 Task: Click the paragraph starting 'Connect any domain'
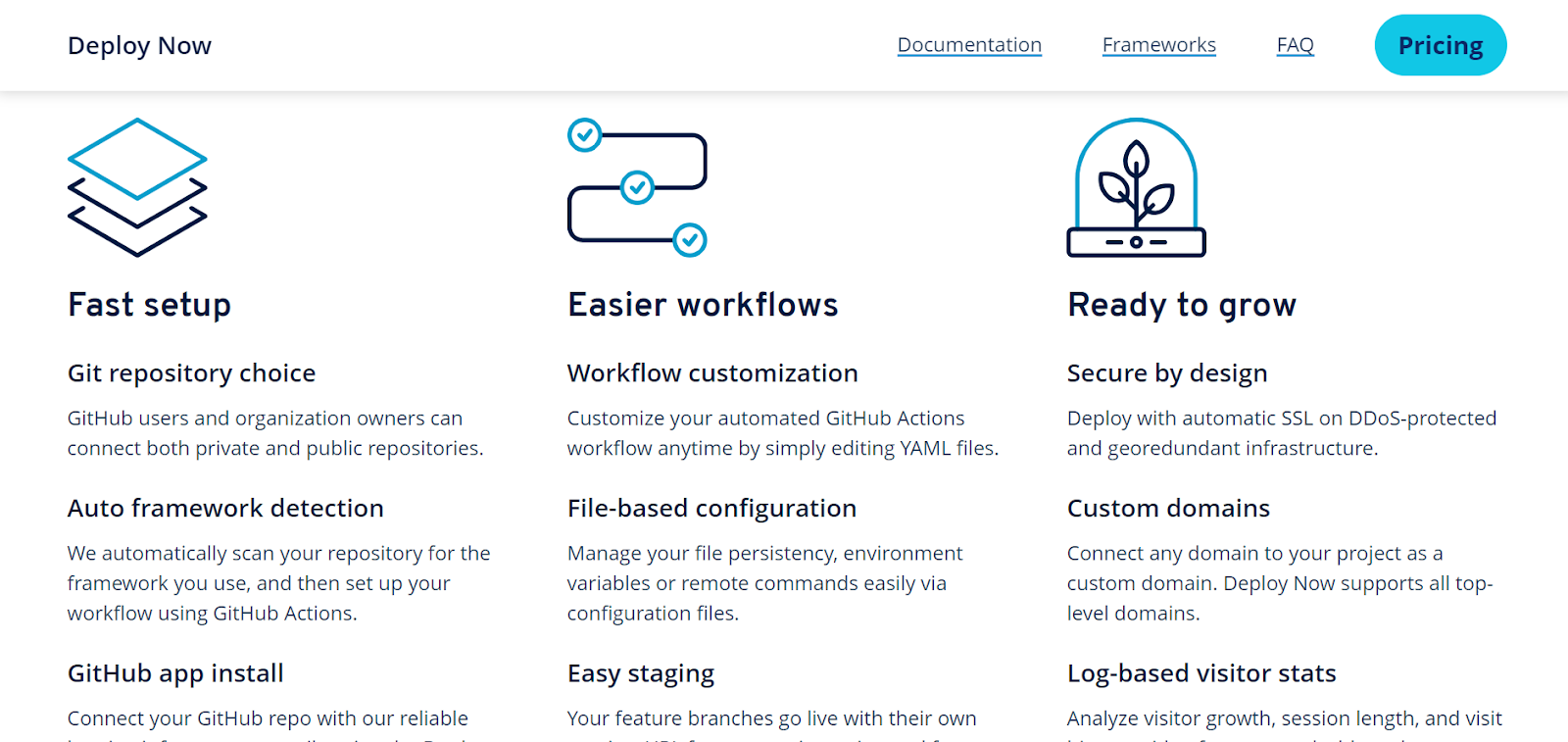[1280, 583]
